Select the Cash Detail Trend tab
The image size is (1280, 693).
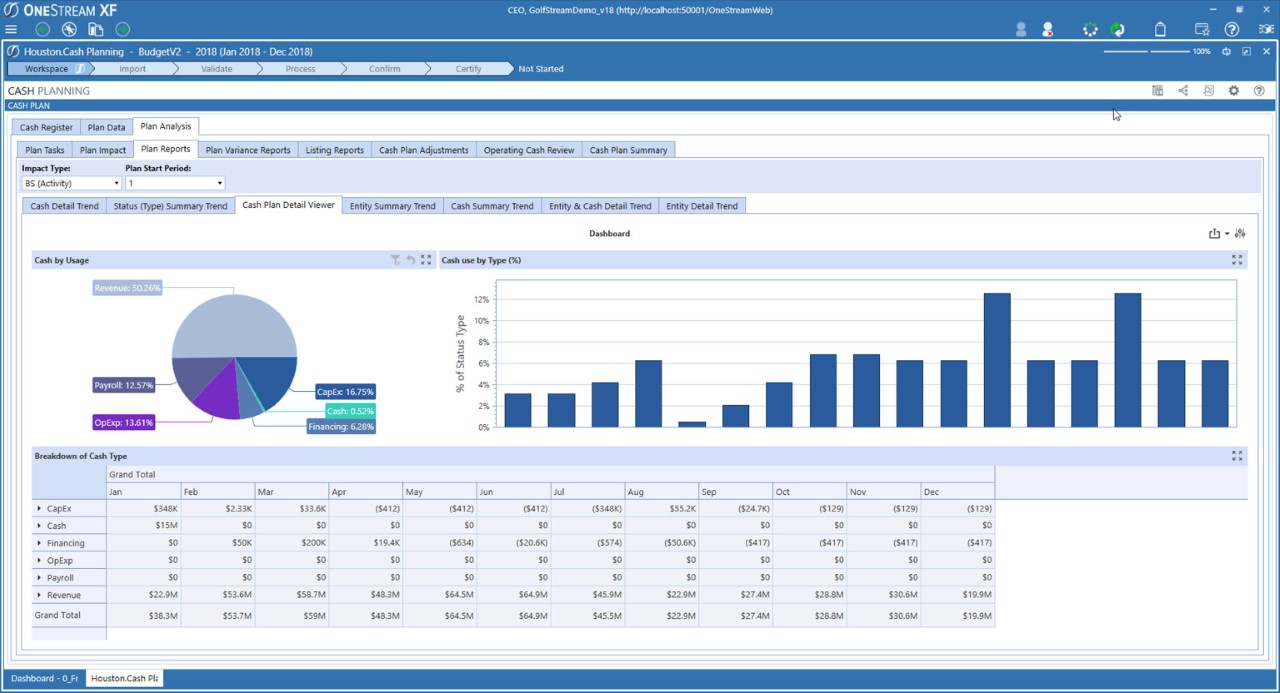(64, 206)
